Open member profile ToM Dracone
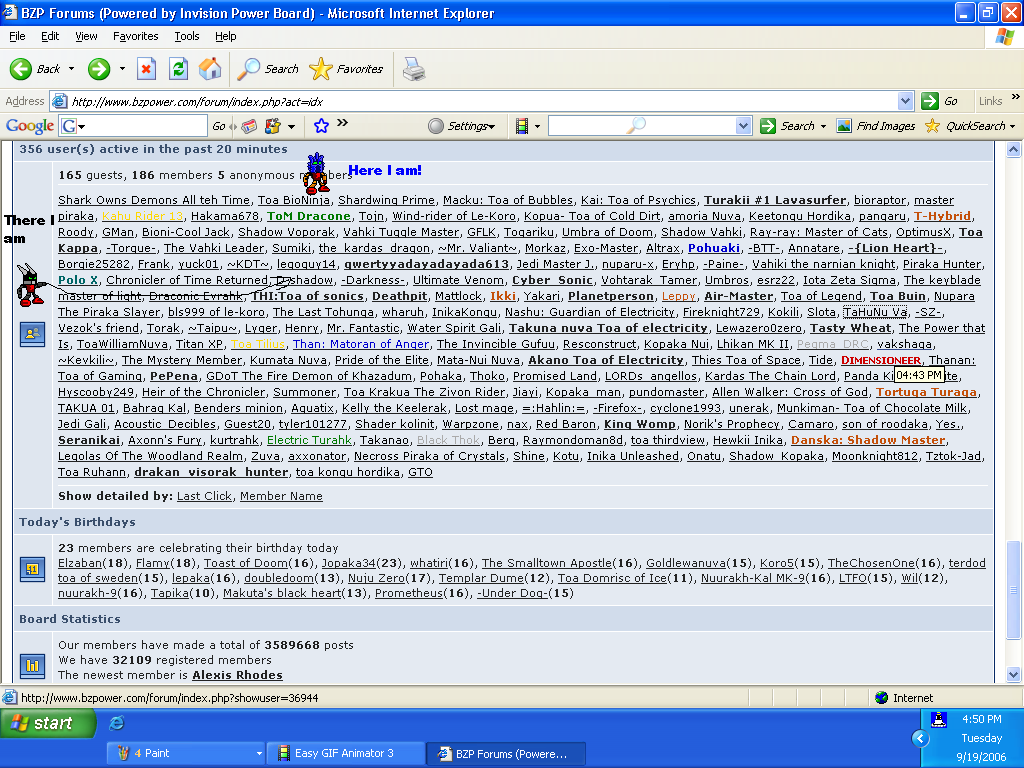The image size is (1024, 768). (x=309, y=216)
